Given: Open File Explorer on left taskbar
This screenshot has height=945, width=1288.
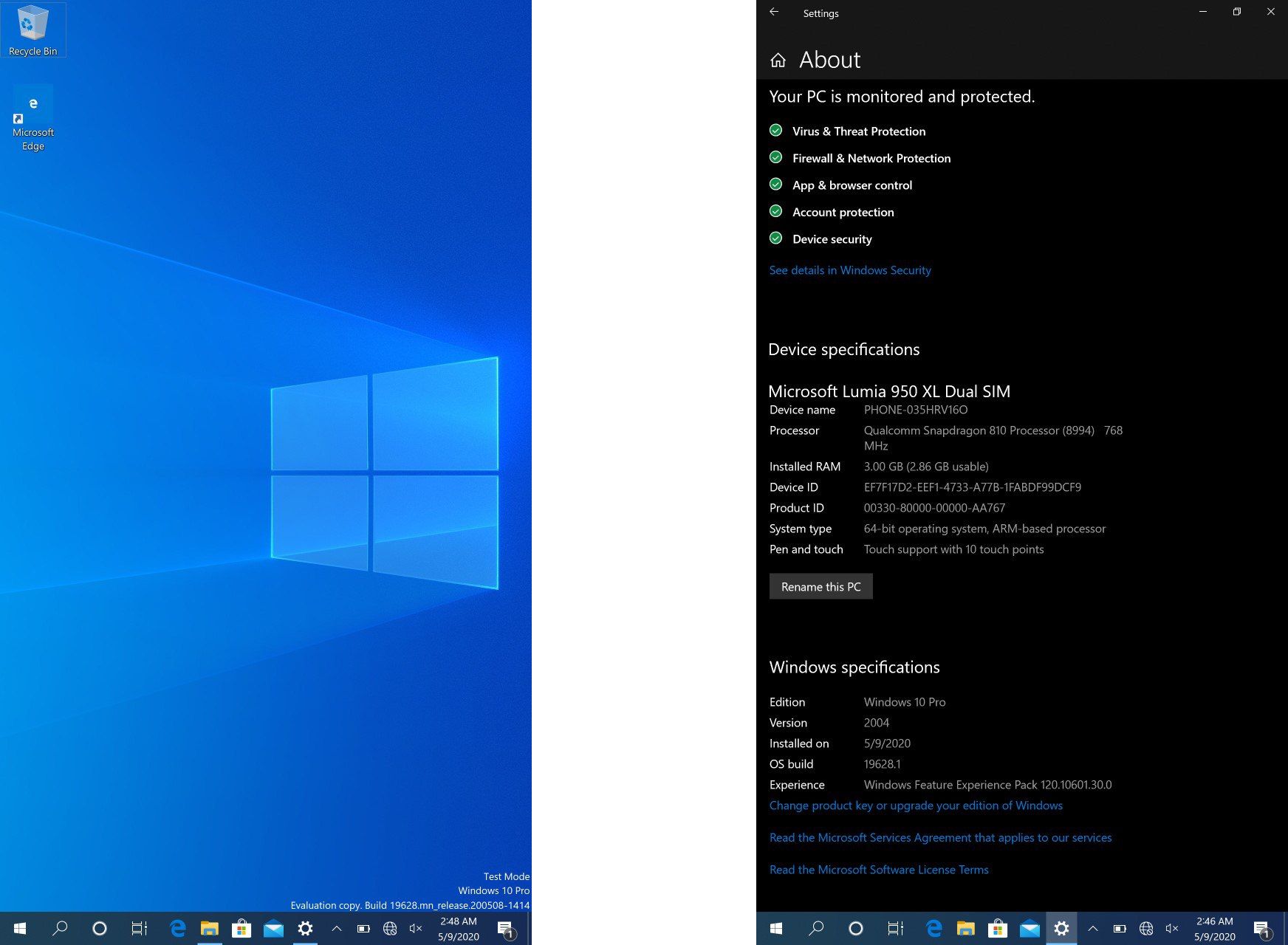Looking at the screenshot, I should (x=210, y=928).
